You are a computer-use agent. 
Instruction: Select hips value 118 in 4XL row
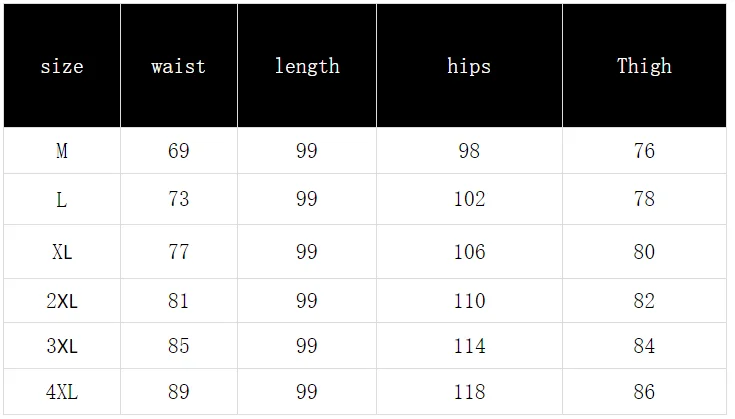pyautogui.click(x=469, y=392)
